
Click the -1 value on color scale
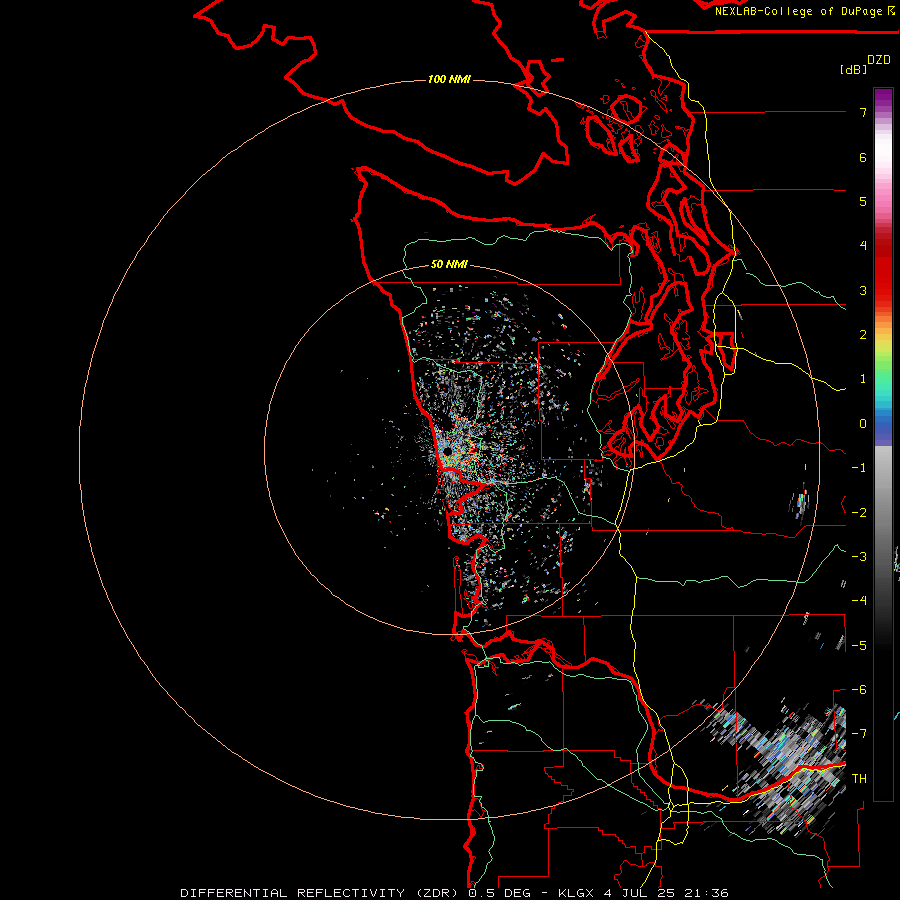click(859, 468)
